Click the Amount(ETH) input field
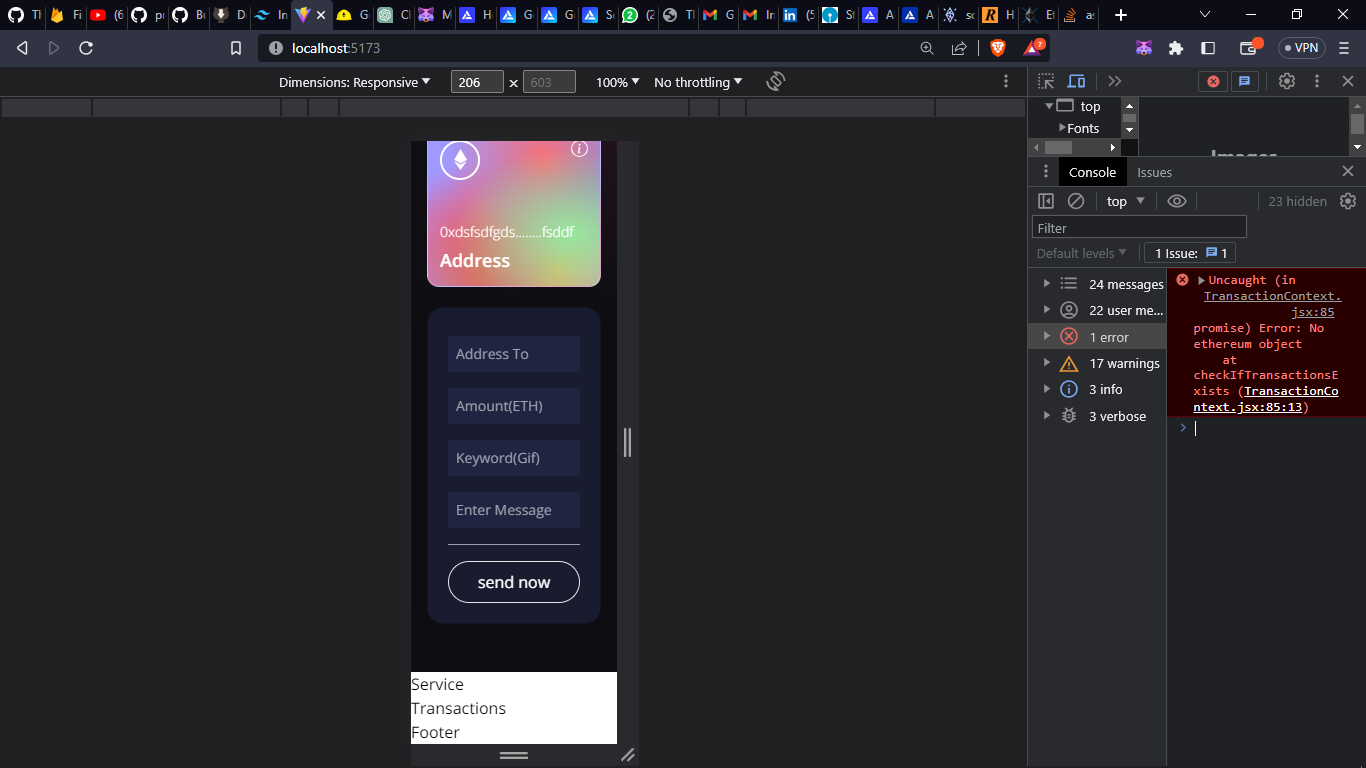This screenshot has width=1366, height=768. click(513, 405)
